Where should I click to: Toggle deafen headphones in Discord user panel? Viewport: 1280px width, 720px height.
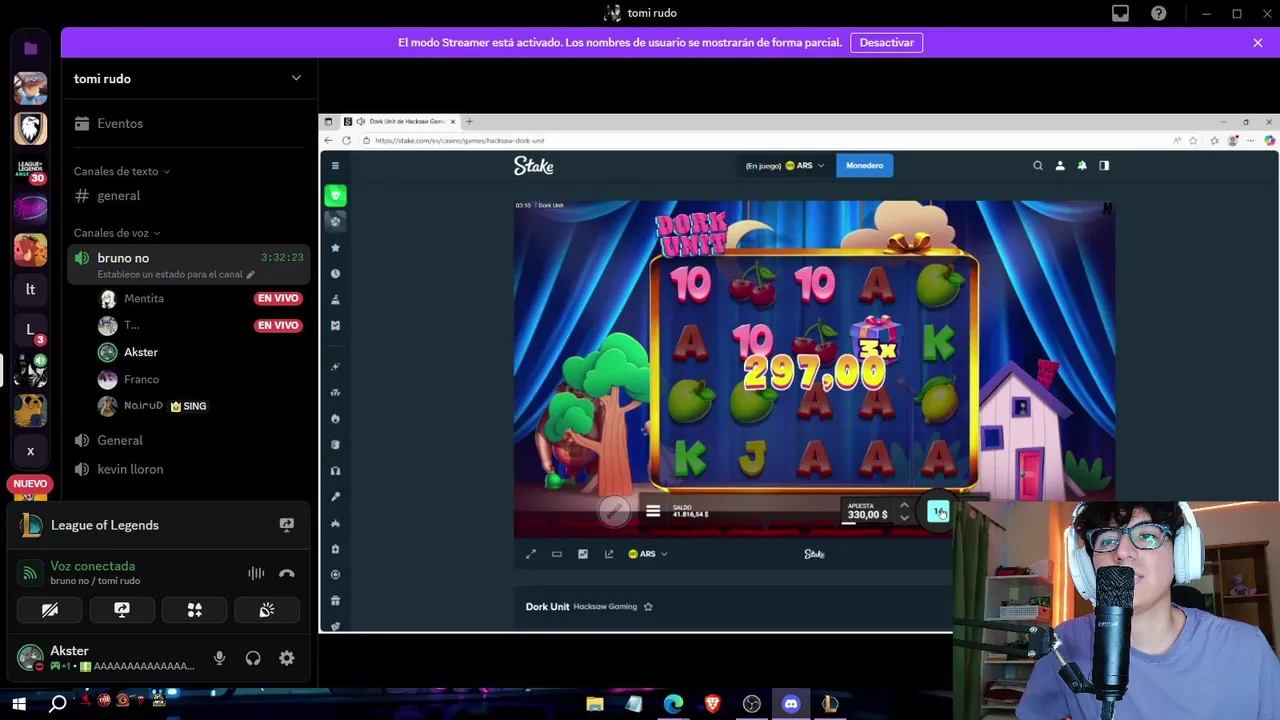tap(253, 658)
